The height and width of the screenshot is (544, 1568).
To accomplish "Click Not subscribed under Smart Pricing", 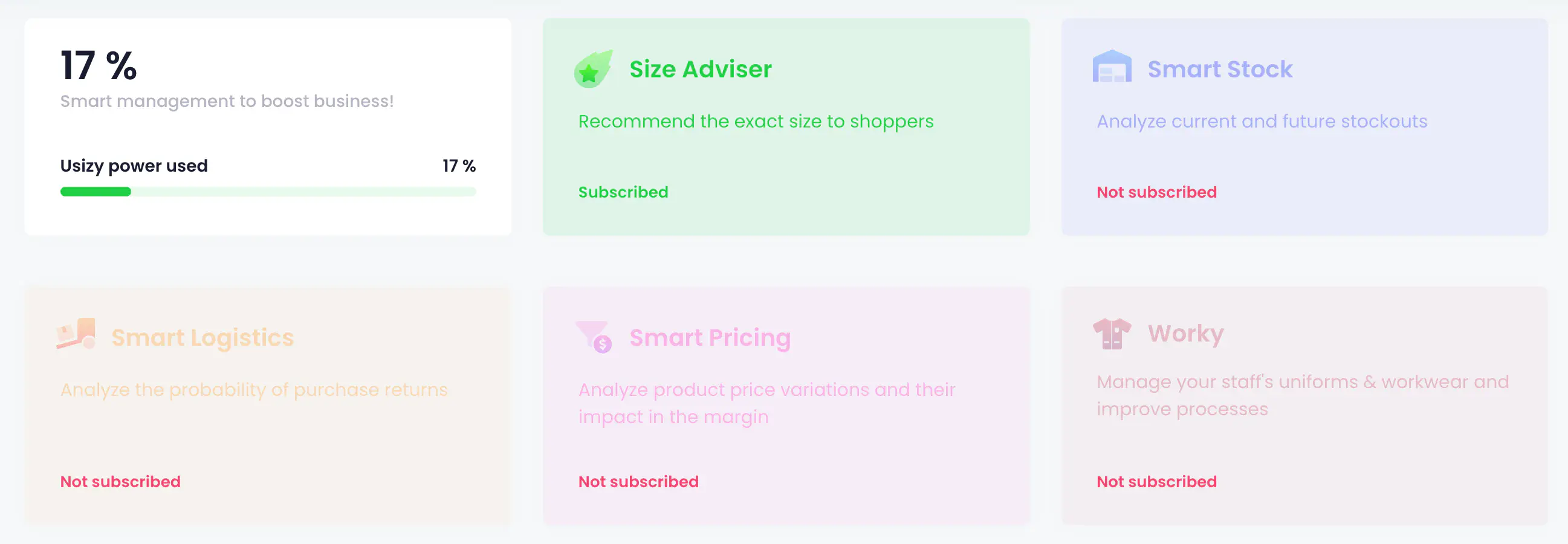I will click(x=638, y=481).
